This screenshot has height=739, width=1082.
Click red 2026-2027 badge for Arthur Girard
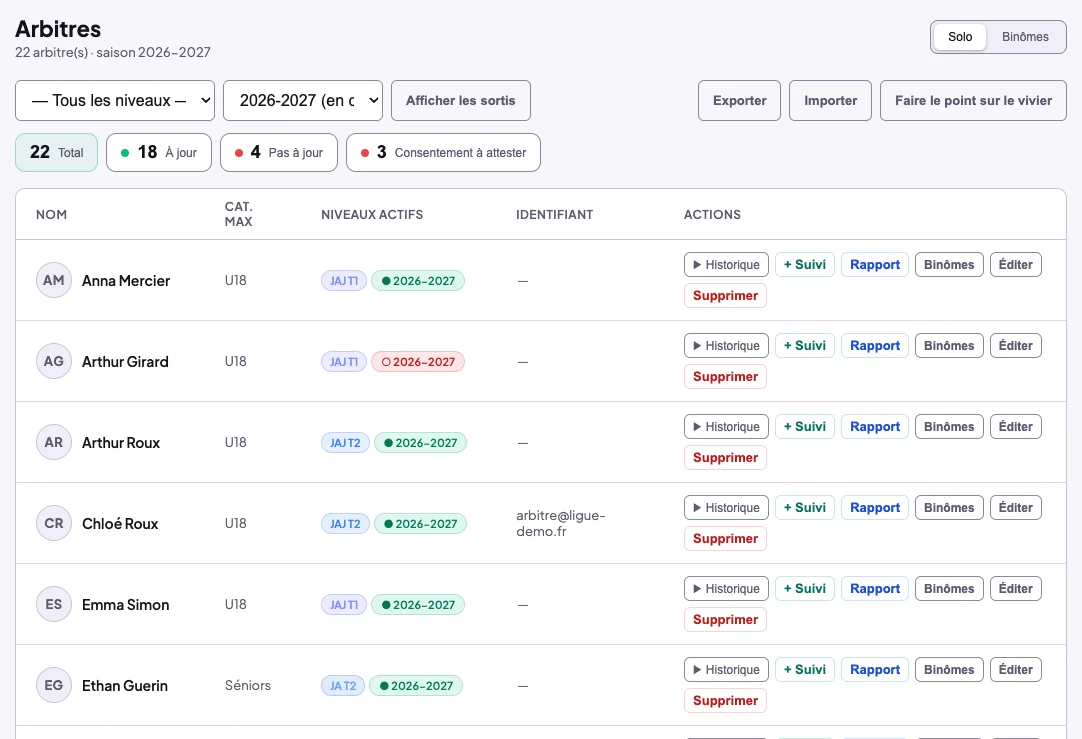click(418, 362)
